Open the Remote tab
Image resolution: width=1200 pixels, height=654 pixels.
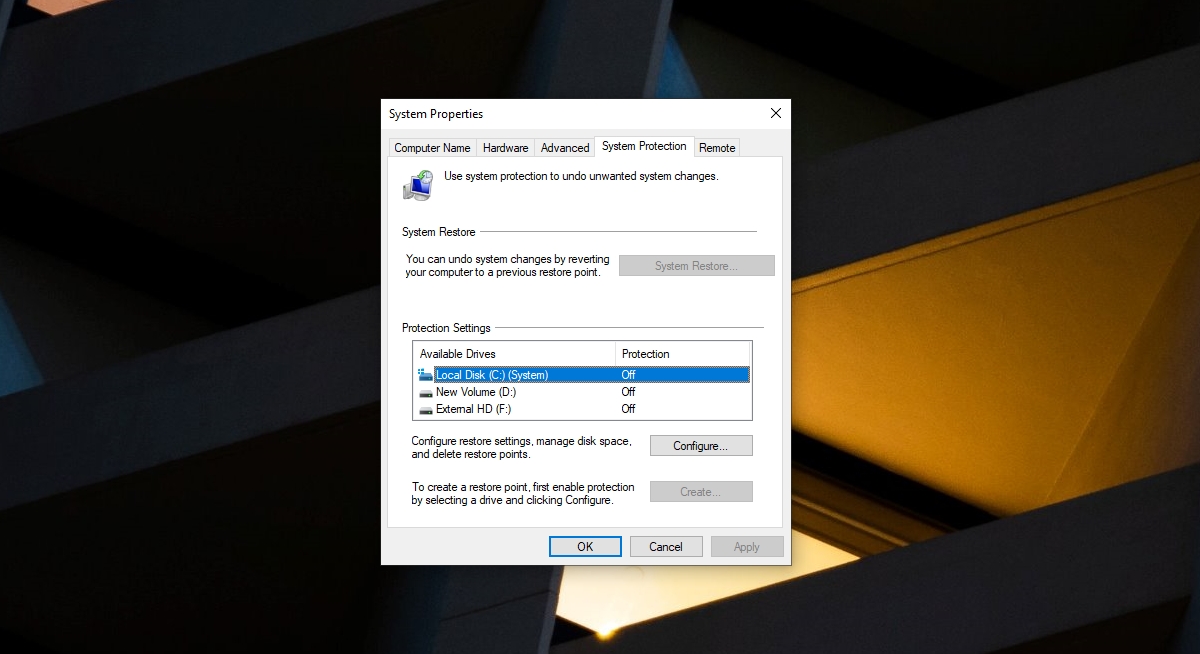[x=717, y=147]
